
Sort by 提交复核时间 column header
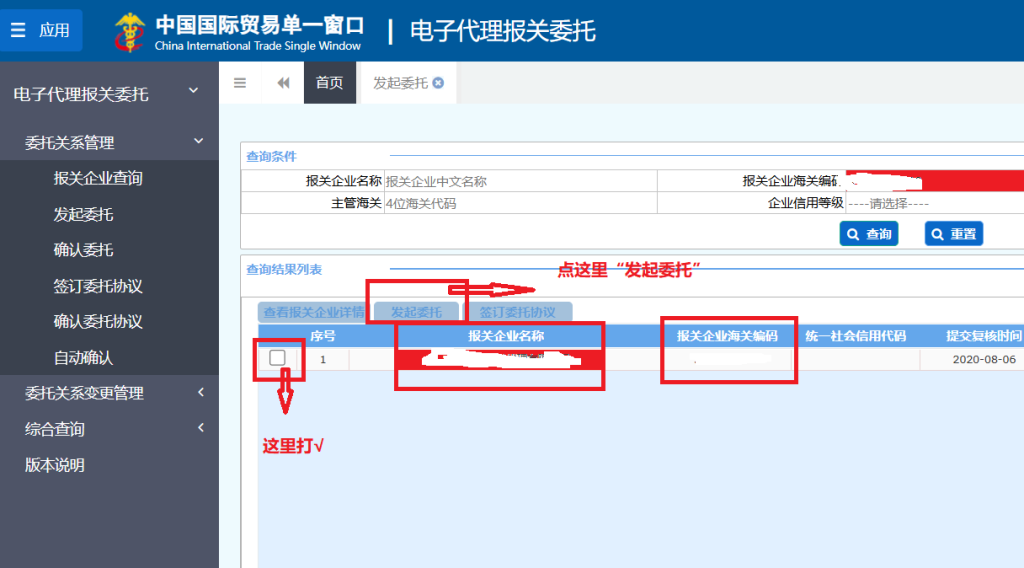[984, 336]
